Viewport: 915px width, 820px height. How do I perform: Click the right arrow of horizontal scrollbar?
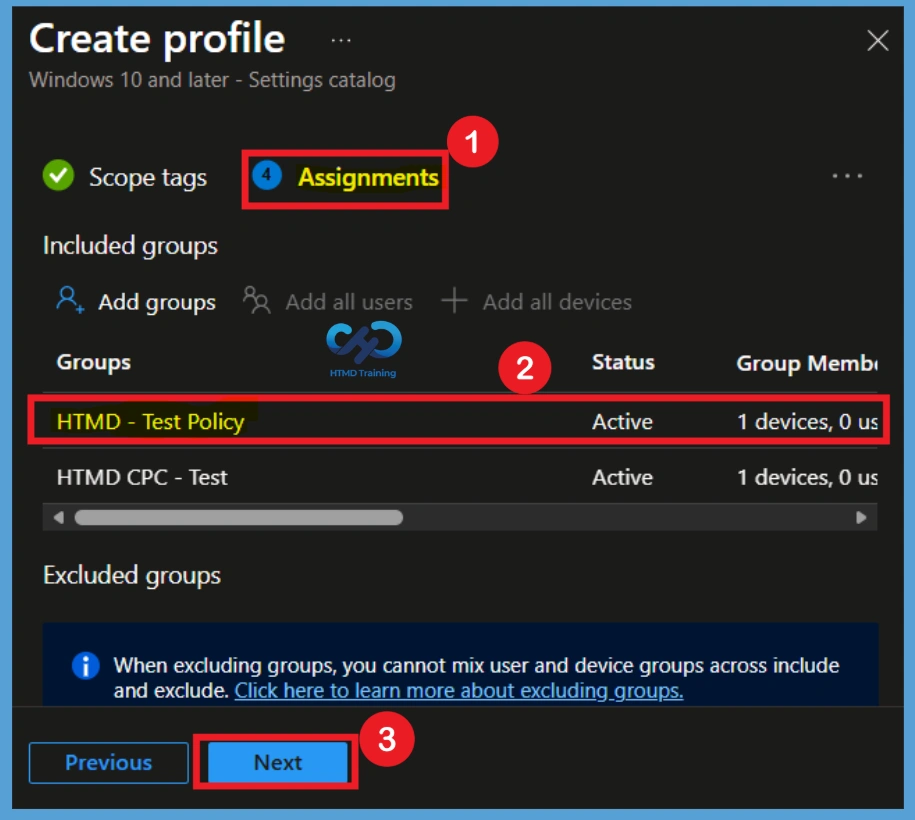[x=861, y=518]
